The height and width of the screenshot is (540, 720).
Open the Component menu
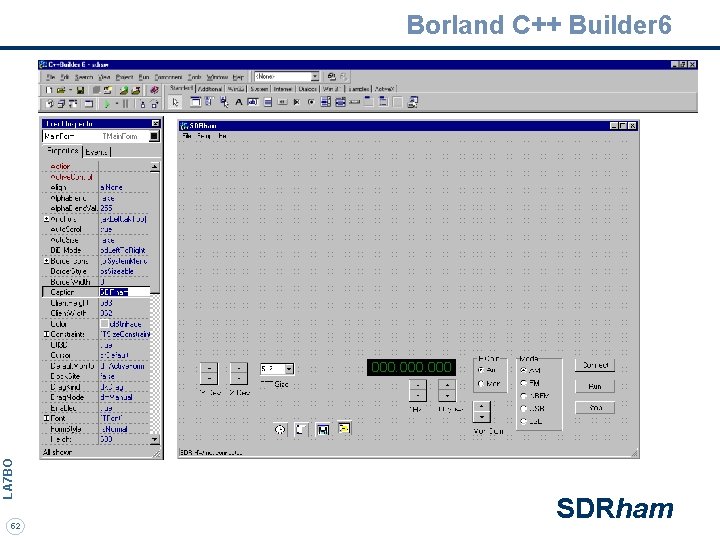click(x=168, y=77)
